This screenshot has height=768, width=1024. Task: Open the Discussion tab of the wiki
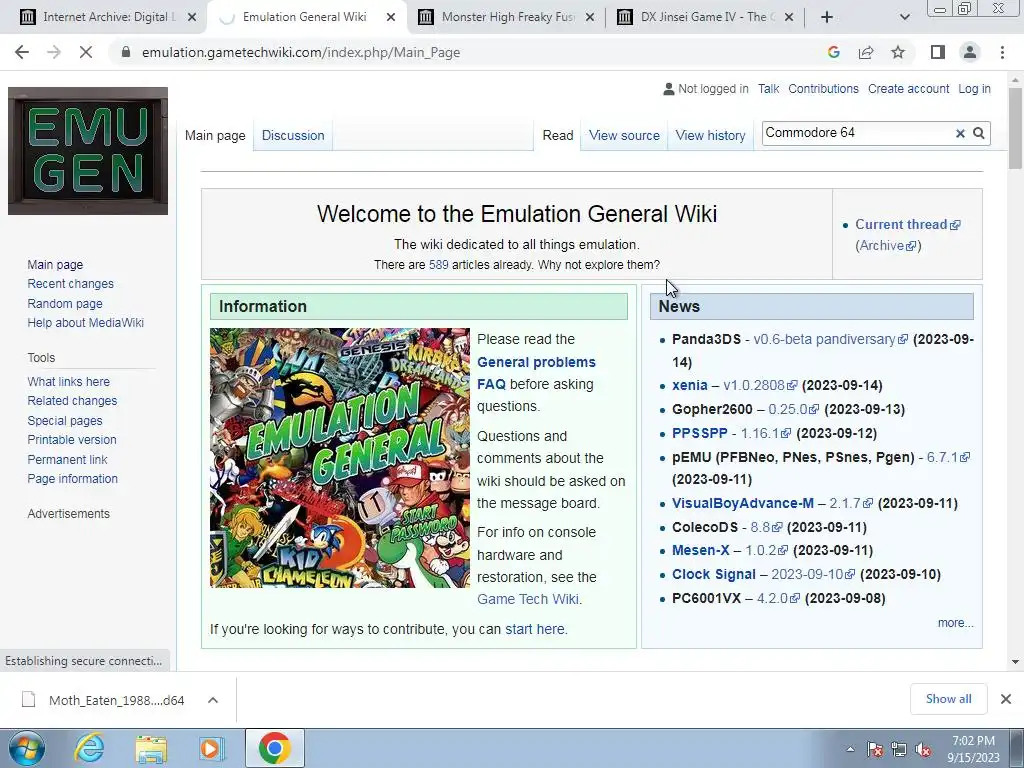point(293,135)
